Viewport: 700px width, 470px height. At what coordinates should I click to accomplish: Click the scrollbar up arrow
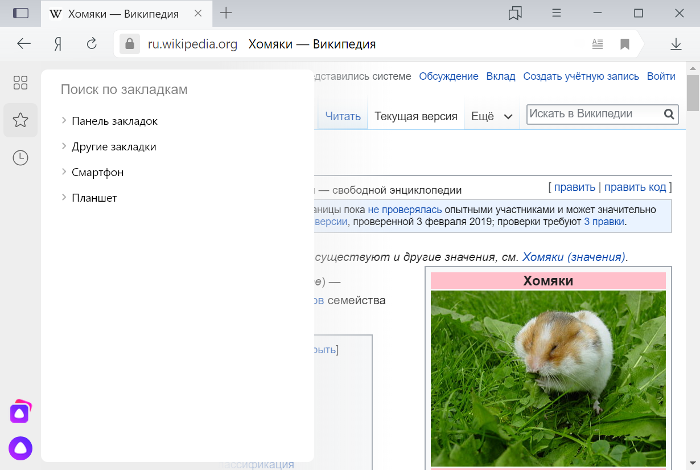(x=693, y=68)
